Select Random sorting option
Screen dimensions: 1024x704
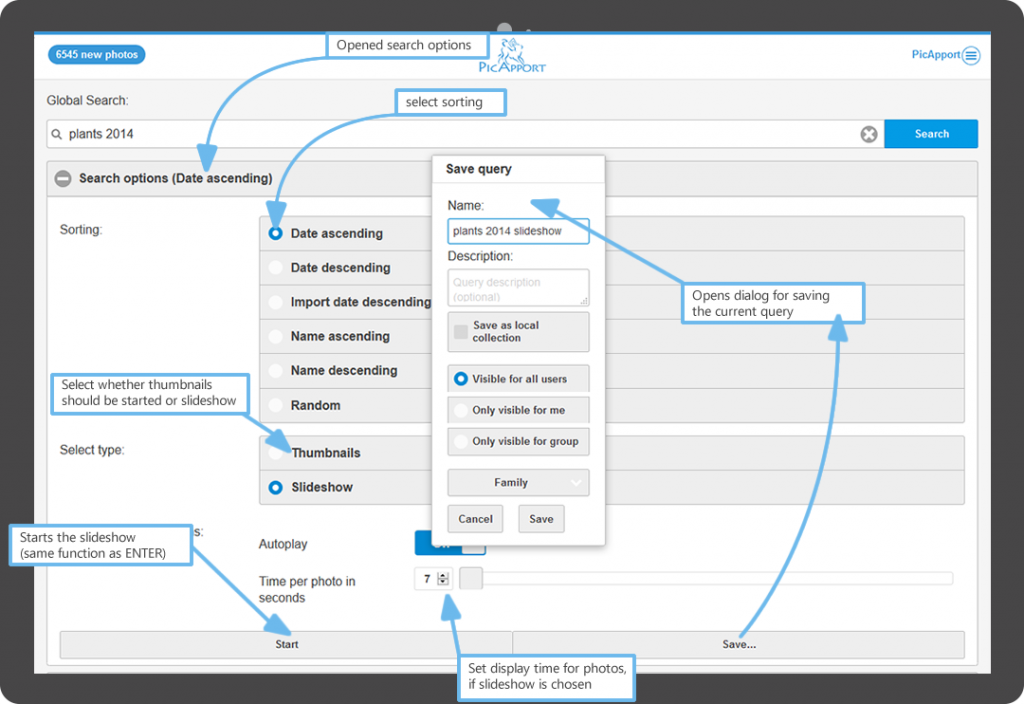point(276,405)
